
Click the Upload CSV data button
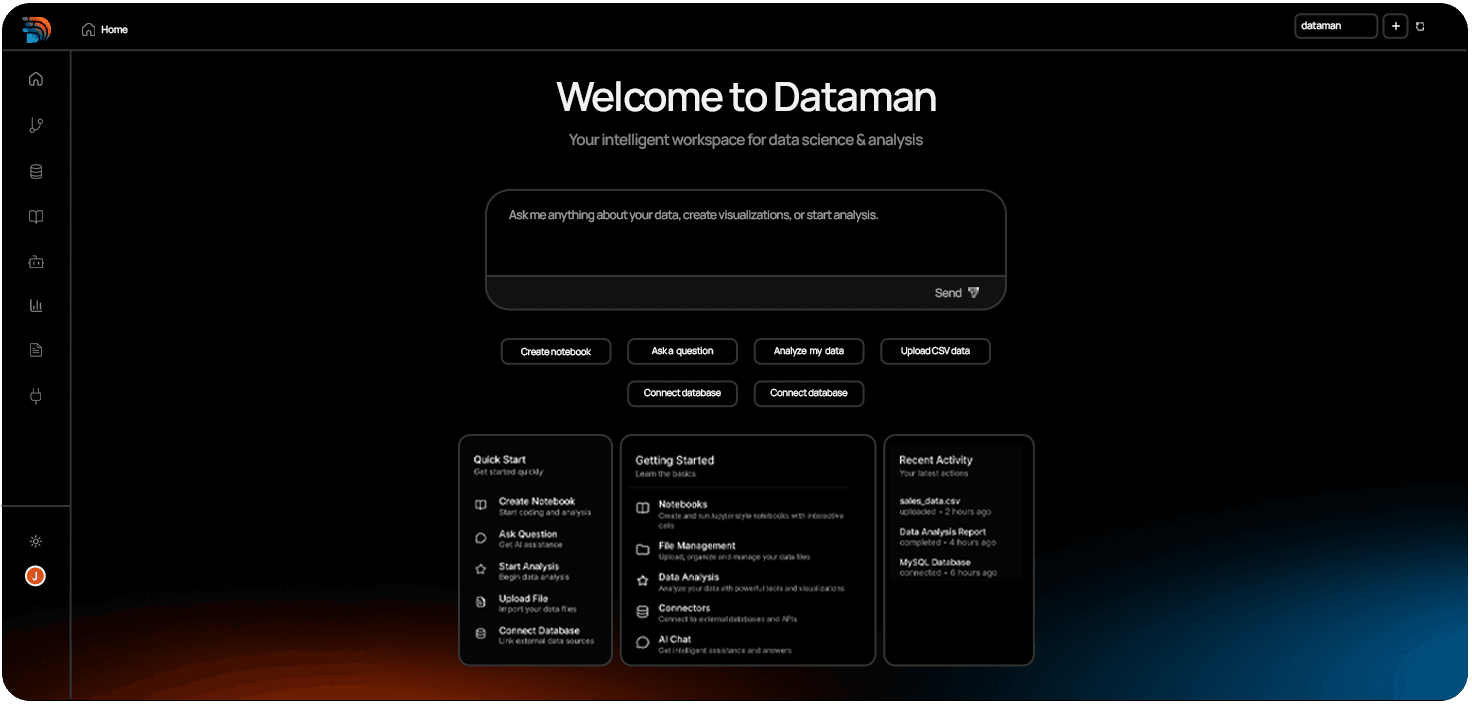[935, 351]
